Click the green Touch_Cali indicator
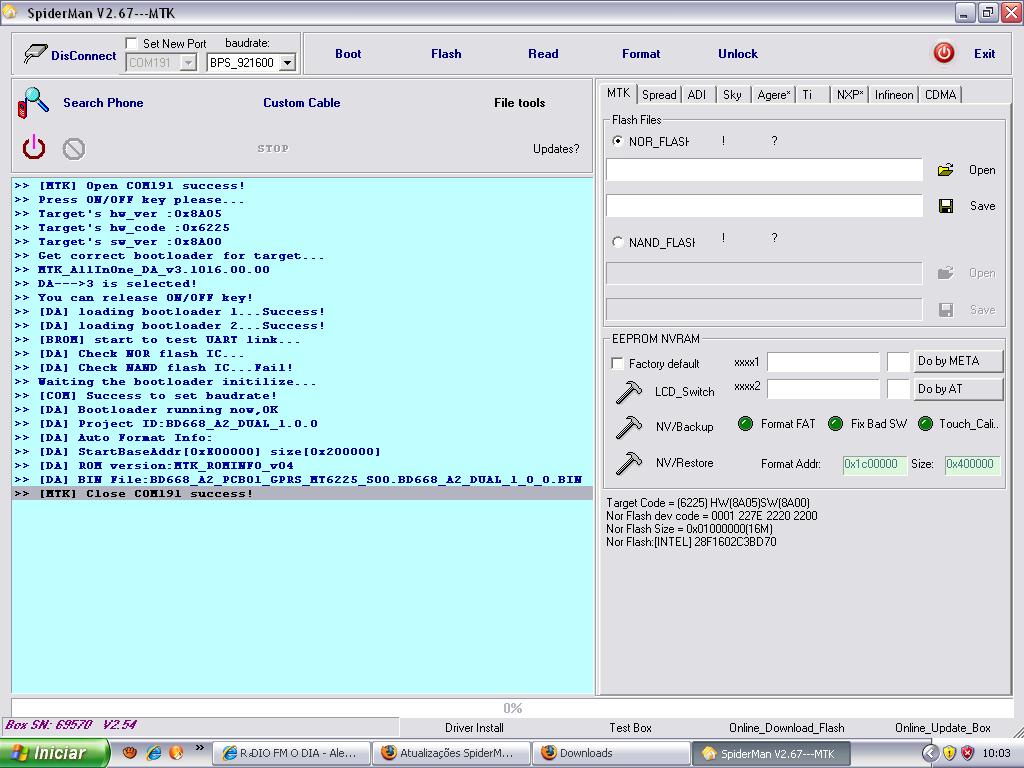Screen dimensions: 1024x768 925,424
